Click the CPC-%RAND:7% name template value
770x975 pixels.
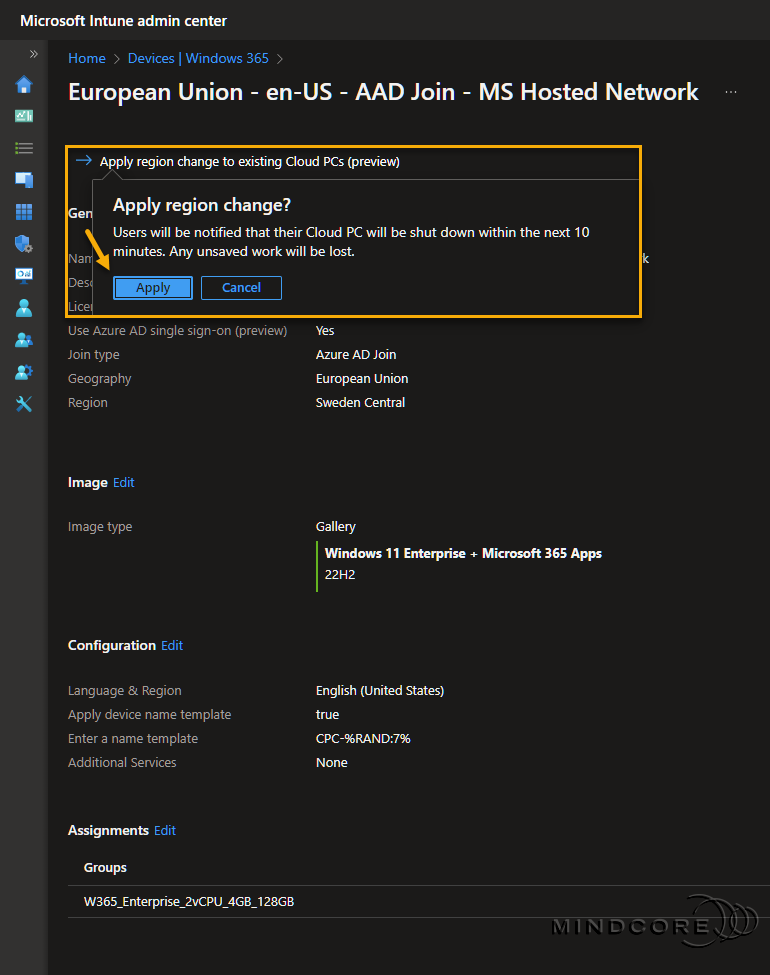[x=363, y=739]
